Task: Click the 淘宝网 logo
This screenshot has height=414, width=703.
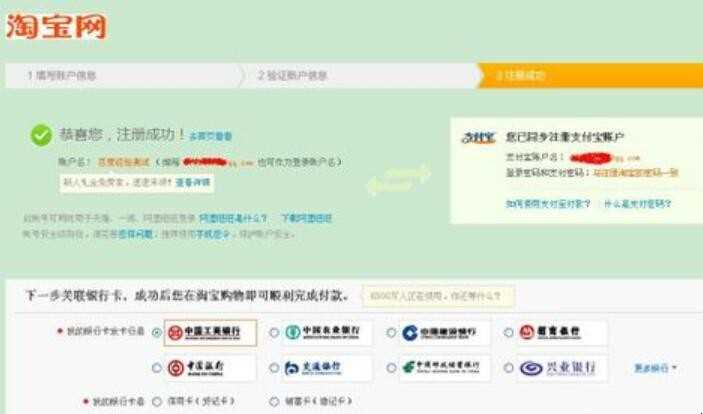Action: click(x=56, y=26)
